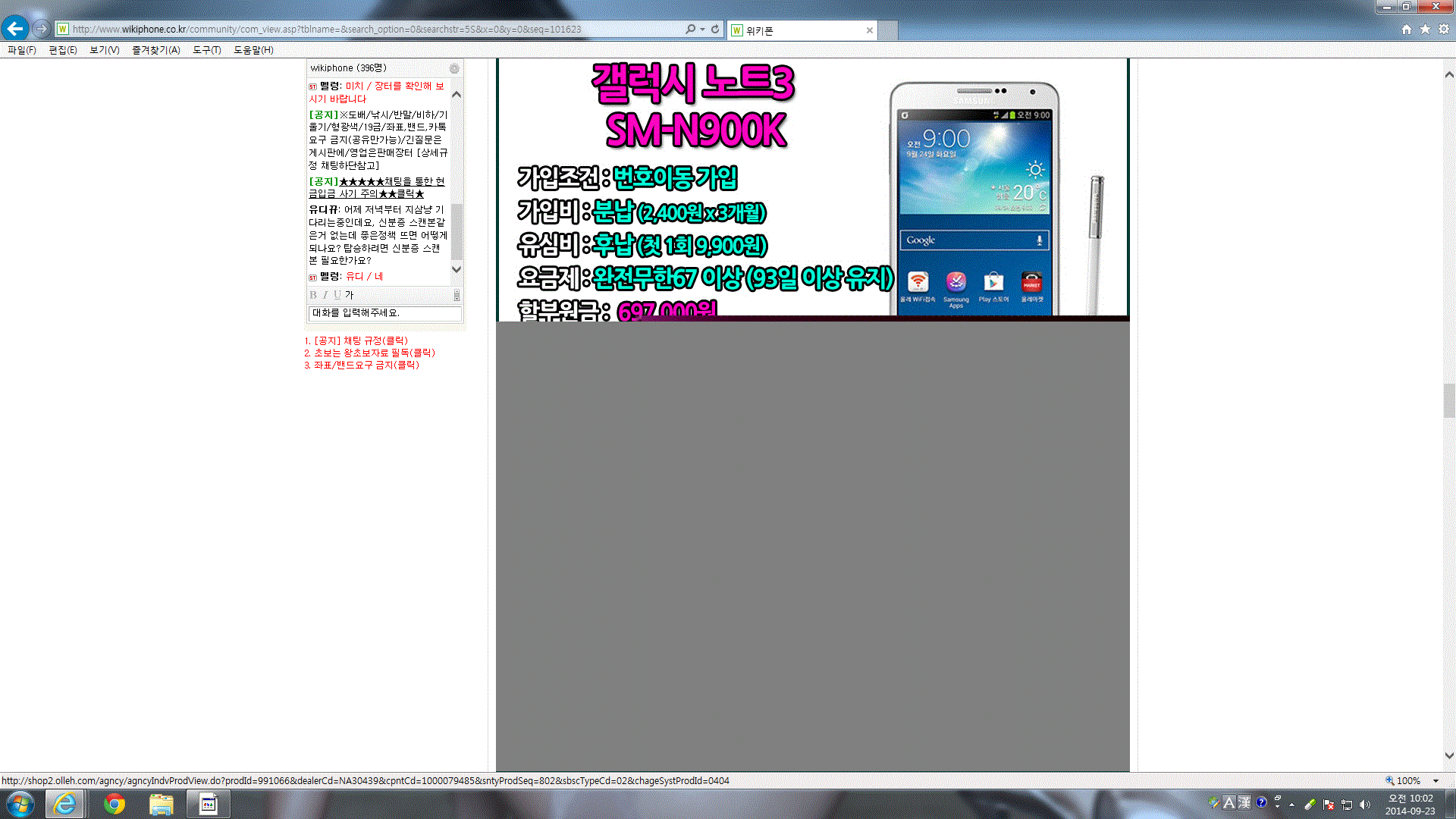Viewport: 1456px width, 819px height.
Task: Click the browser Forward arrow button
Action: coord(42,29)
